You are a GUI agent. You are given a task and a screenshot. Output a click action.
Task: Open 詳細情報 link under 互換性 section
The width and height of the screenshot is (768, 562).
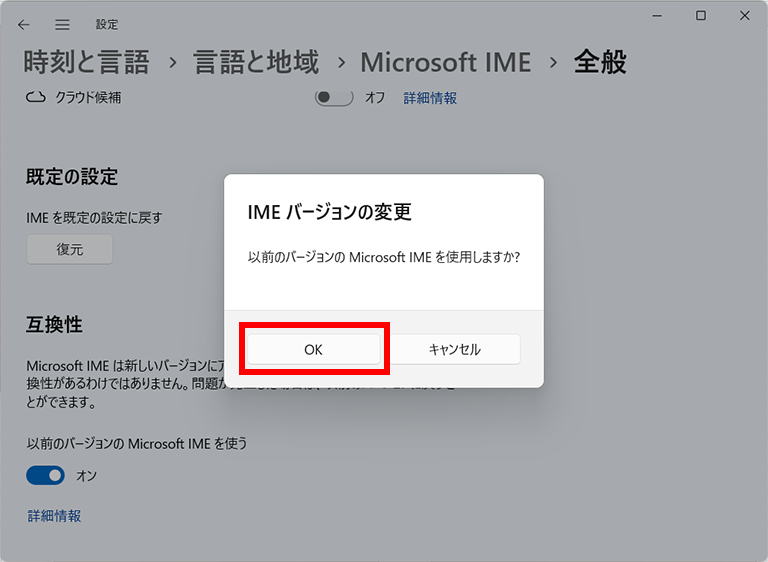point(54,516)
